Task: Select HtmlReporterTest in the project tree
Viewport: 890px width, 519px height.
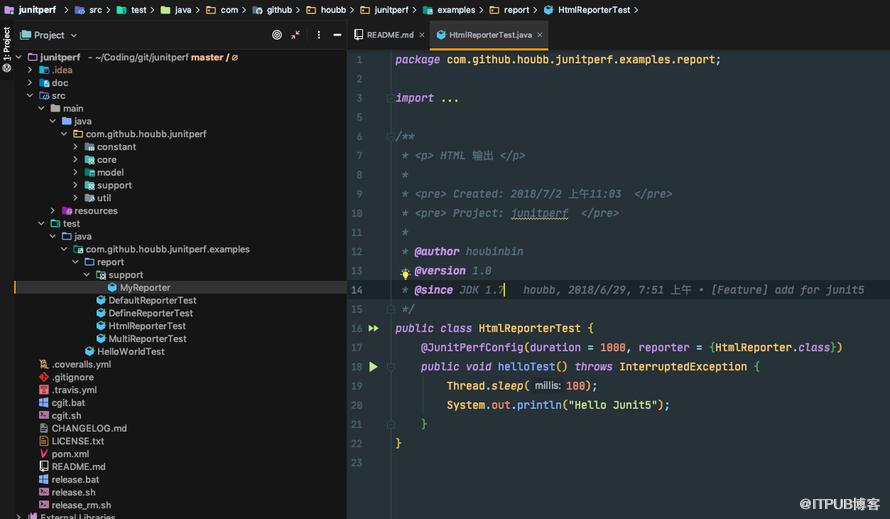Action: coord(147,326)
